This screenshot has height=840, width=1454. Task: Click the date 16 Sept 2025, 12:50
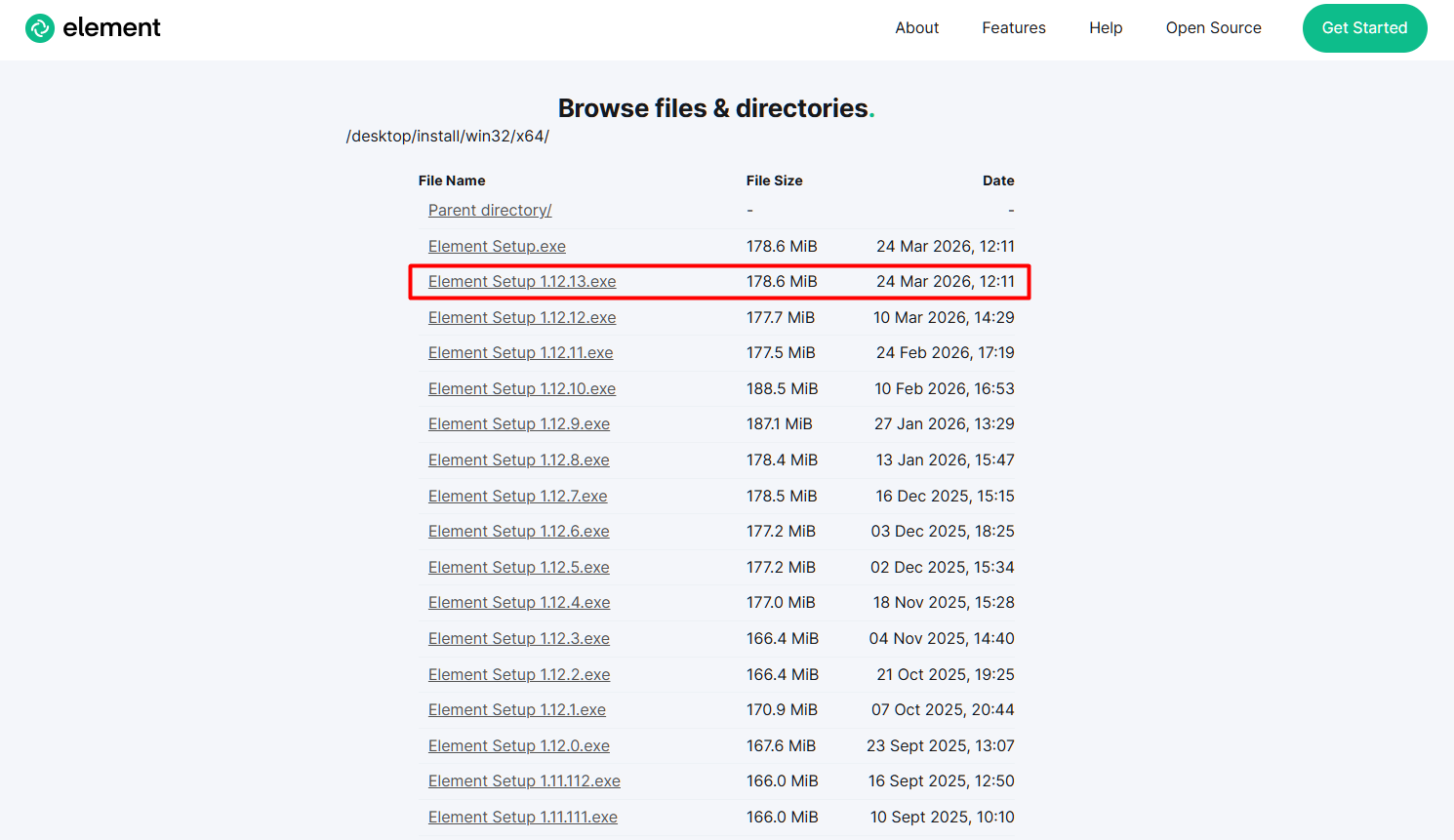[x=942, y=781]
